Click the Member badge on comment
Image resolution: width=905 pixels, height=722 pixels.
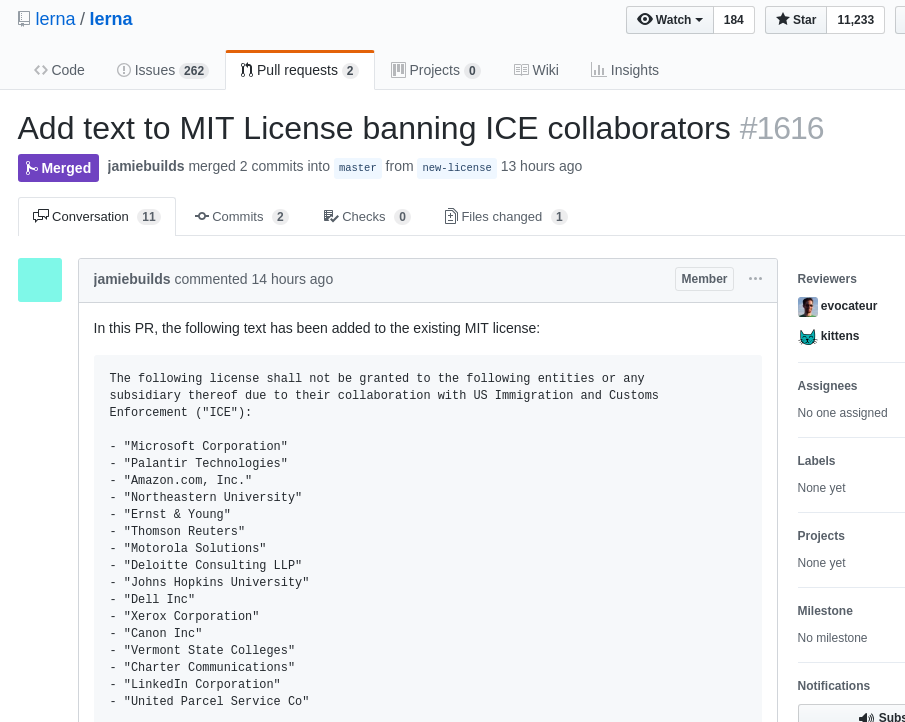coord(704,279)
